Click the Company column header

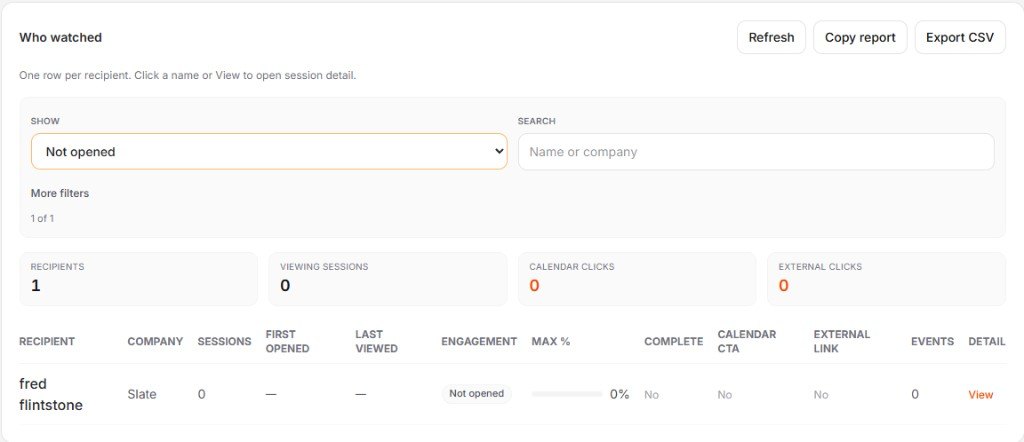tap(155, 341)
